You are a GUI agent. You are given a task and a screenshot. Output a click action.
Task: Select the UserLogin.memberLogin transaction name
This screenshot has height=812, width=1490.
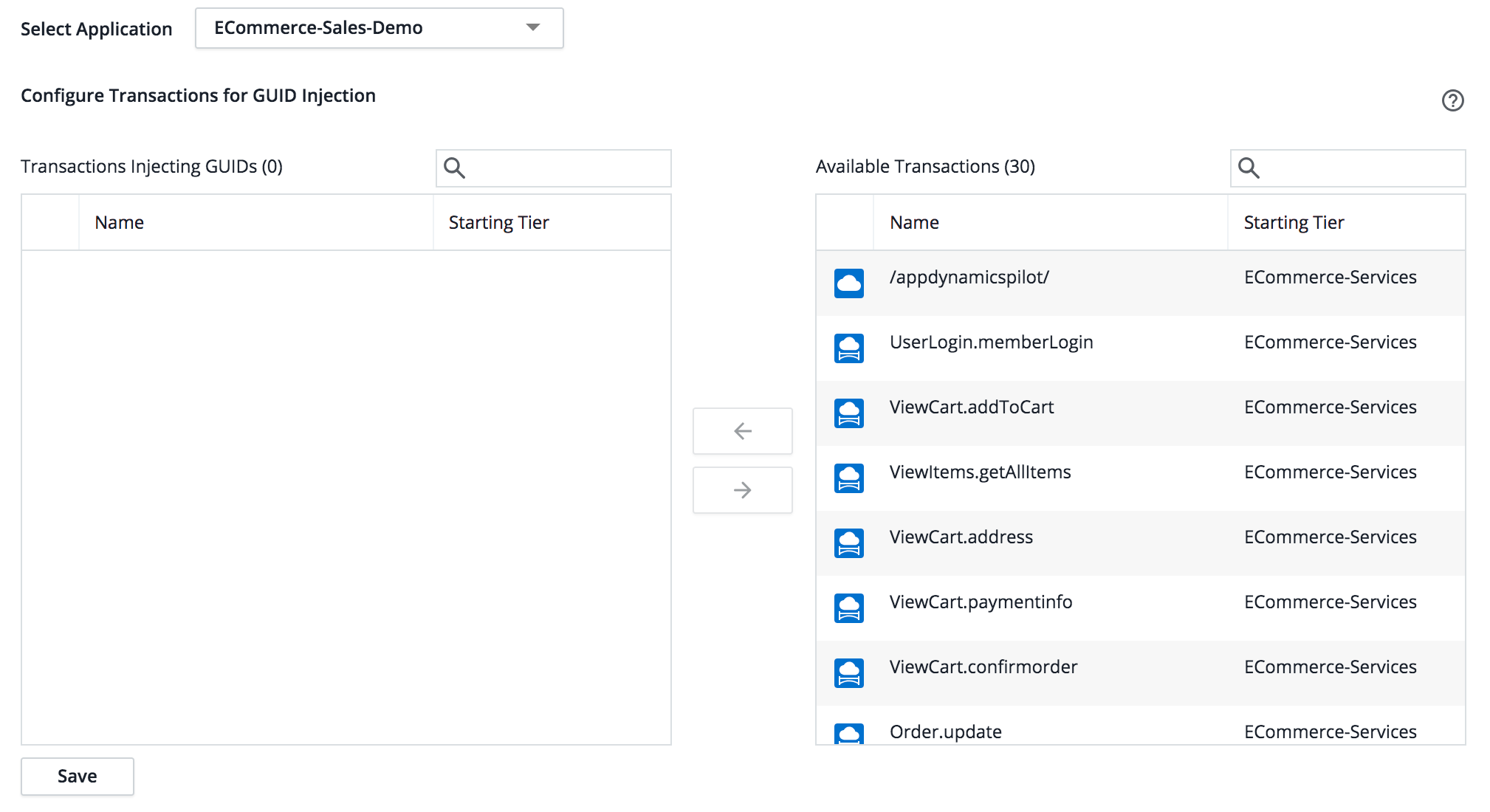coord(991,343)
